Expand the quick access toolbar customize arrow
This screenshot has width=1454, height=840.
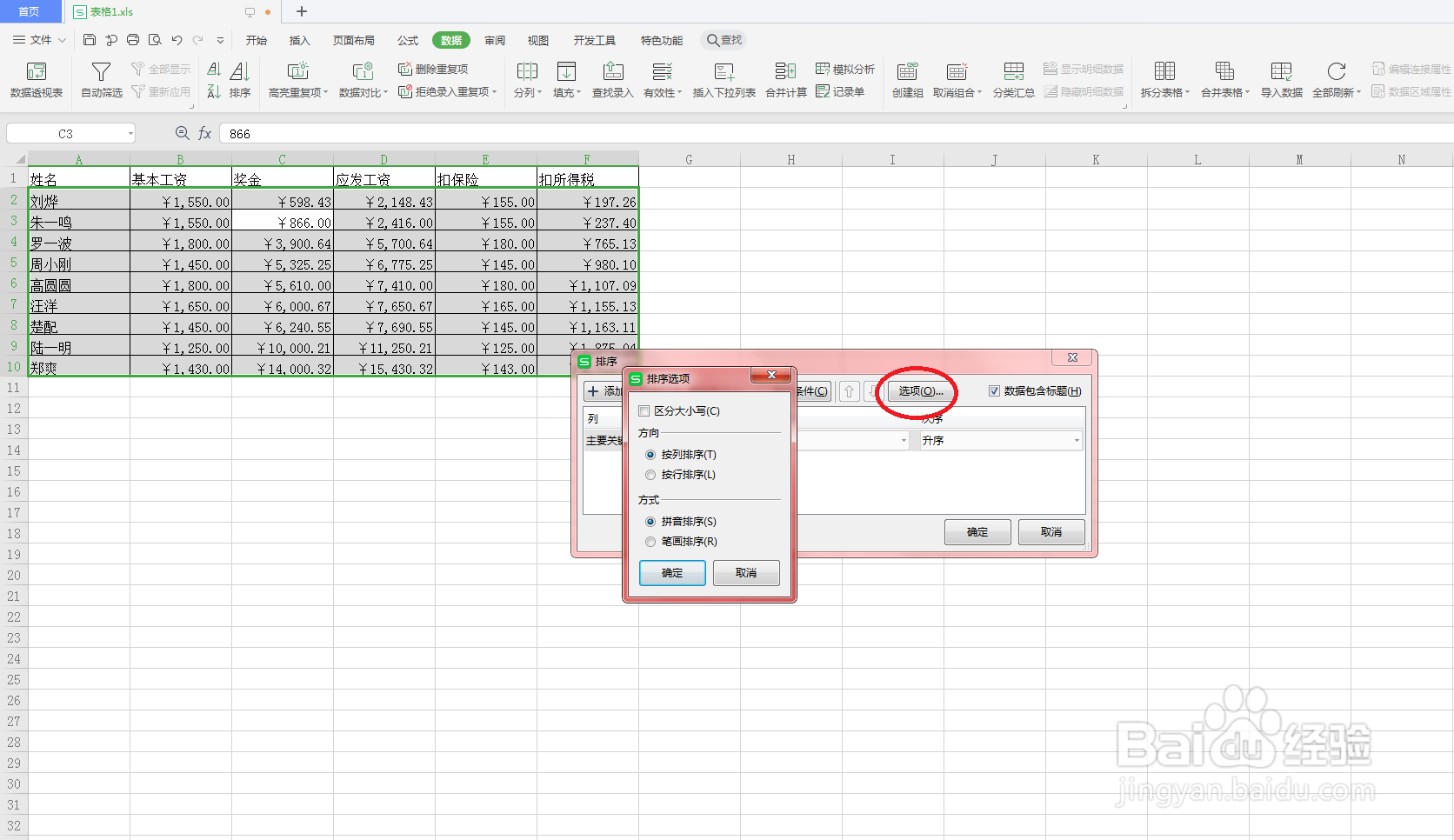(x=220, y=40)
